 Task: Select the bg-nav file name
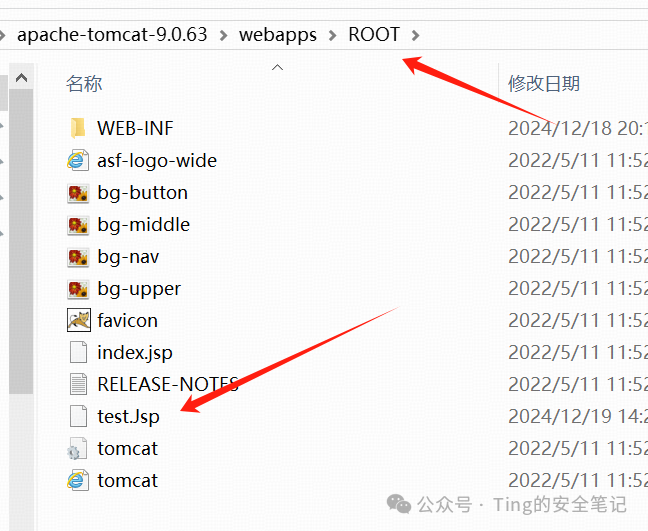point(128,257)
